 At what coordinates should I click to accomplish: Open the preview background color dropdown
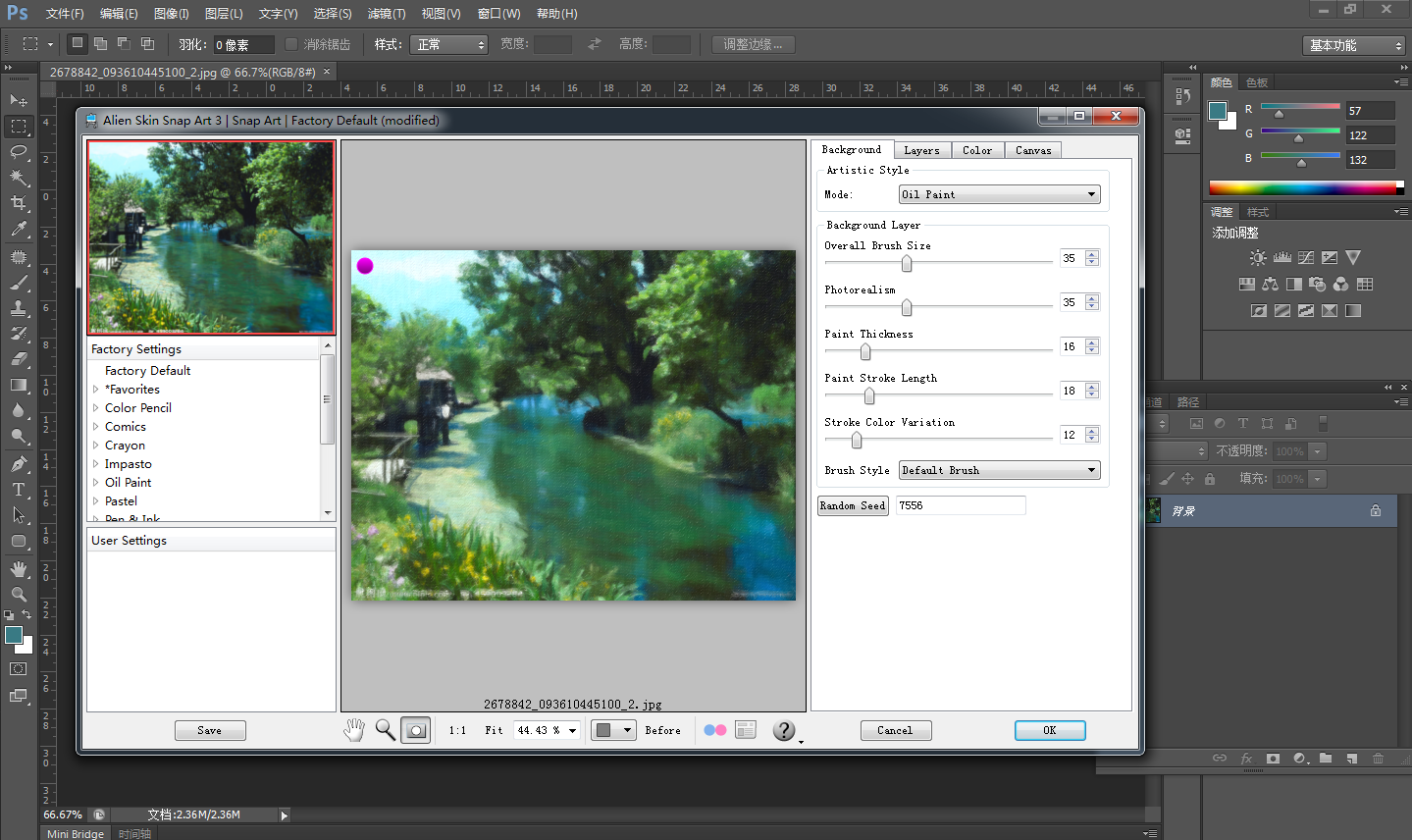pyautogui.click(x=613, y=730)
